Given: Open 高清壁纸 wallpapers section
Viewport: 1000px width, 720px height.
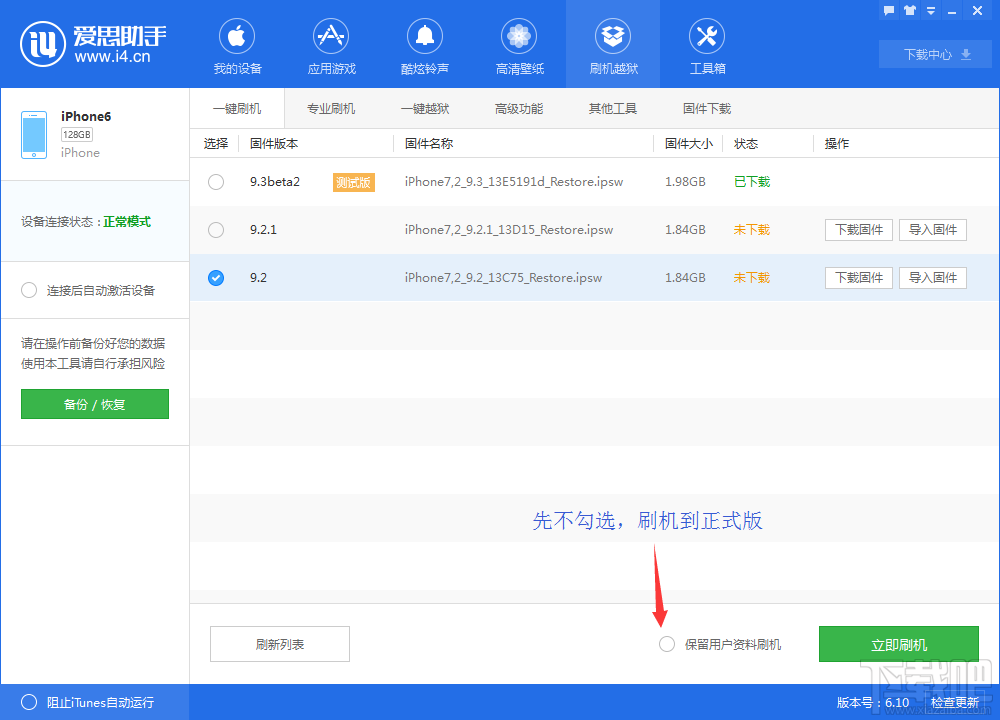Looking at the screenshot, I should click(519, 45).
